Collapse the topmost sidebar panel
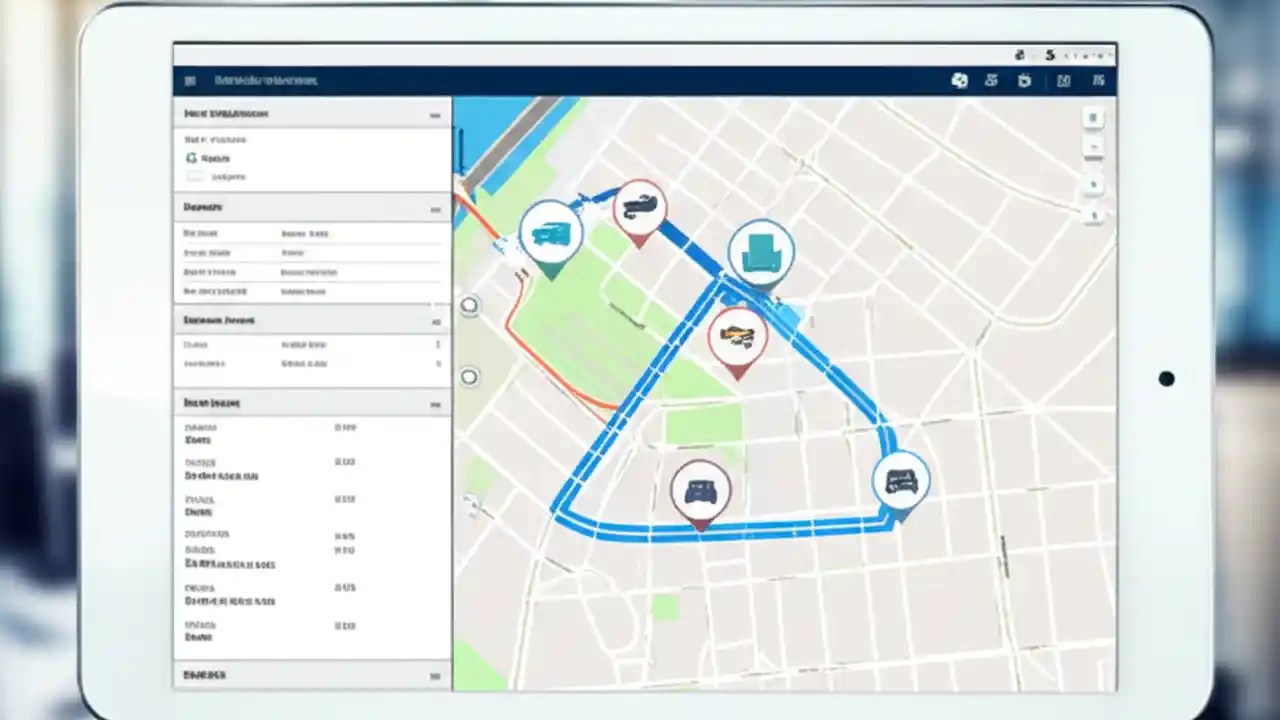 pyautogui.click(x=435, y=115)
